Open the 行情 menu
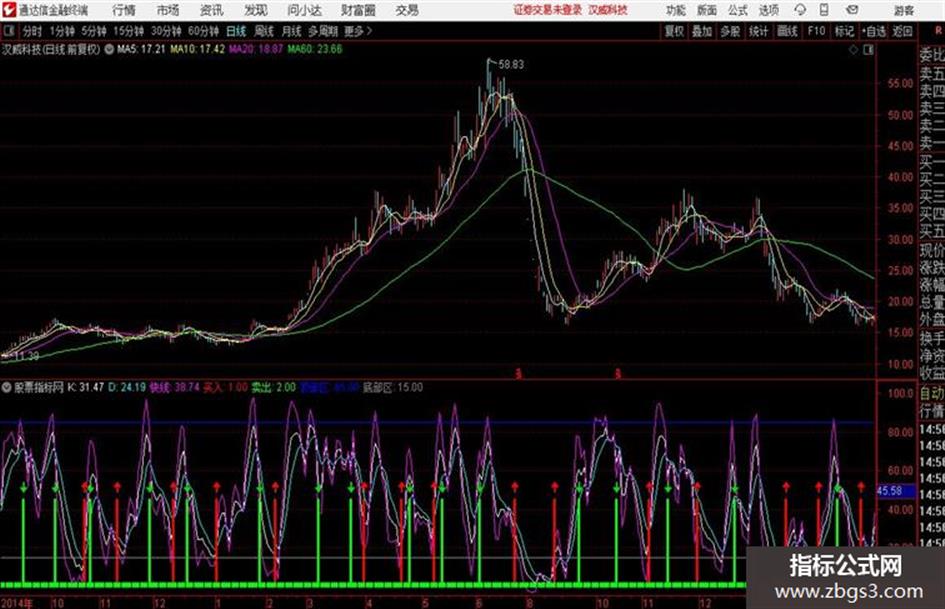The width and height of the screenshot is (945, 609). [x=124, y=10]
